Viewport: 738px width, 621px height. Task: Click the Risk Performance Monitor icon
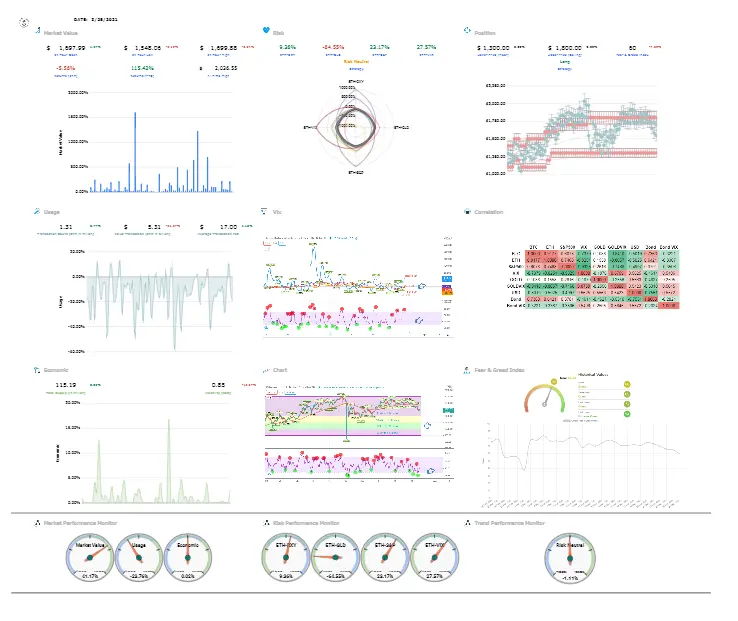click(266, 523)
